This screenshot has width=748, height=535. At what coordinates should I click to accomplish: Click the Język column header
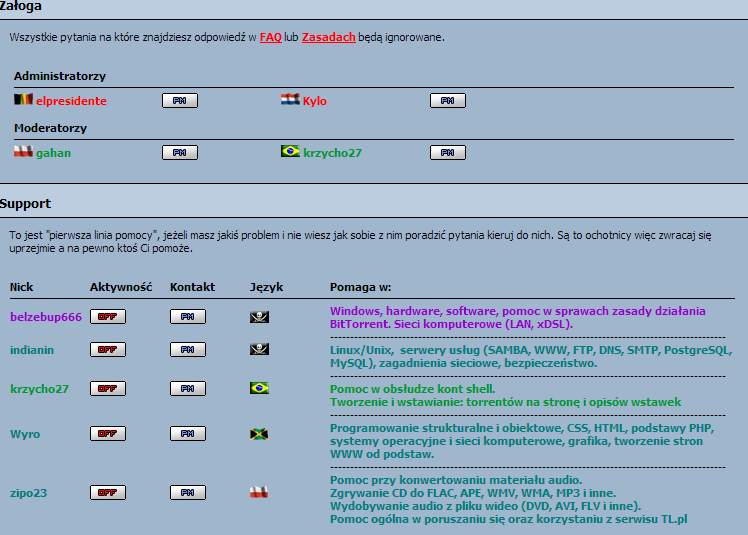(267, 288)
